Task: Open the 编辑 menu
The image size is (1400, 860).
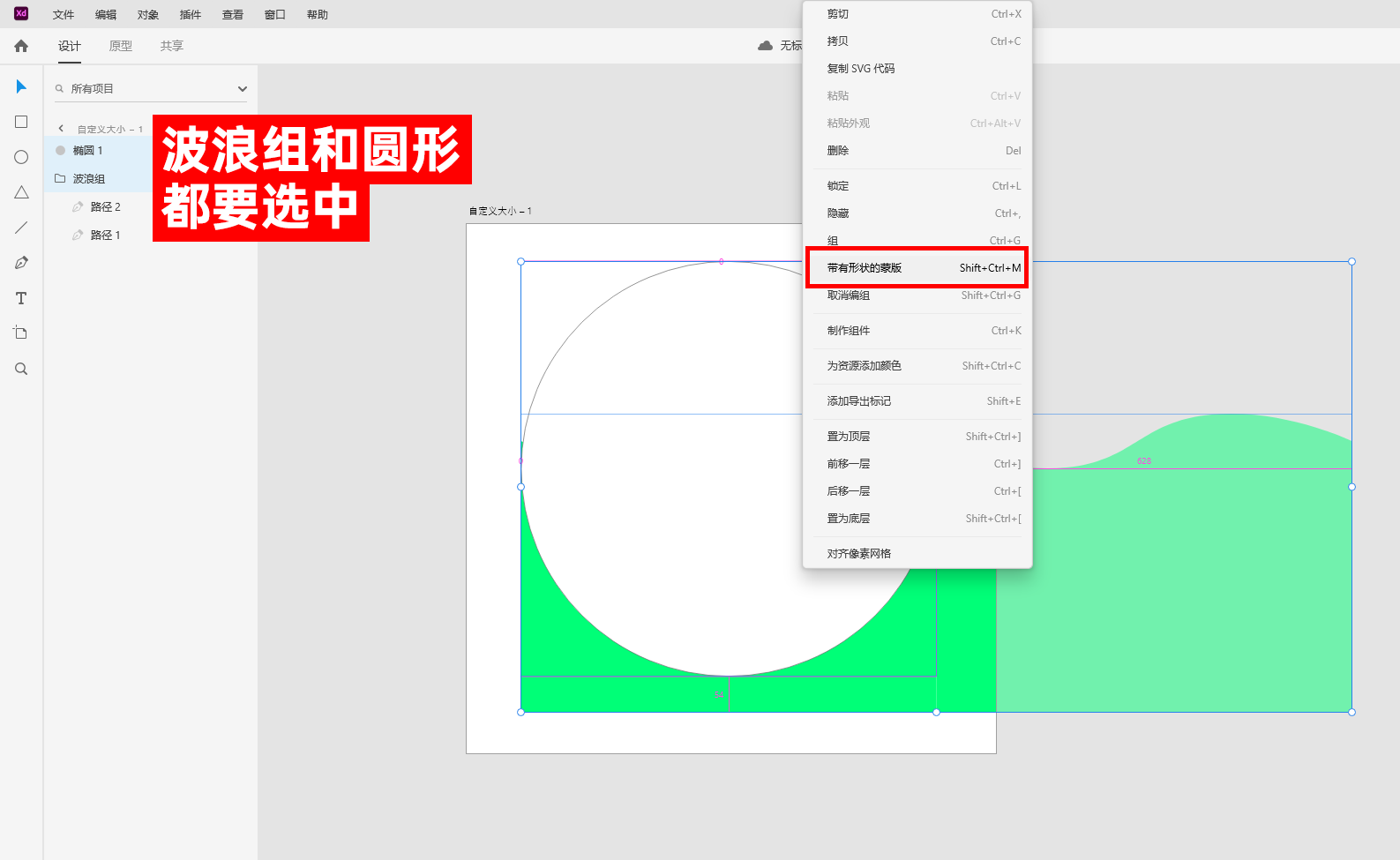Action: [106, 14]
